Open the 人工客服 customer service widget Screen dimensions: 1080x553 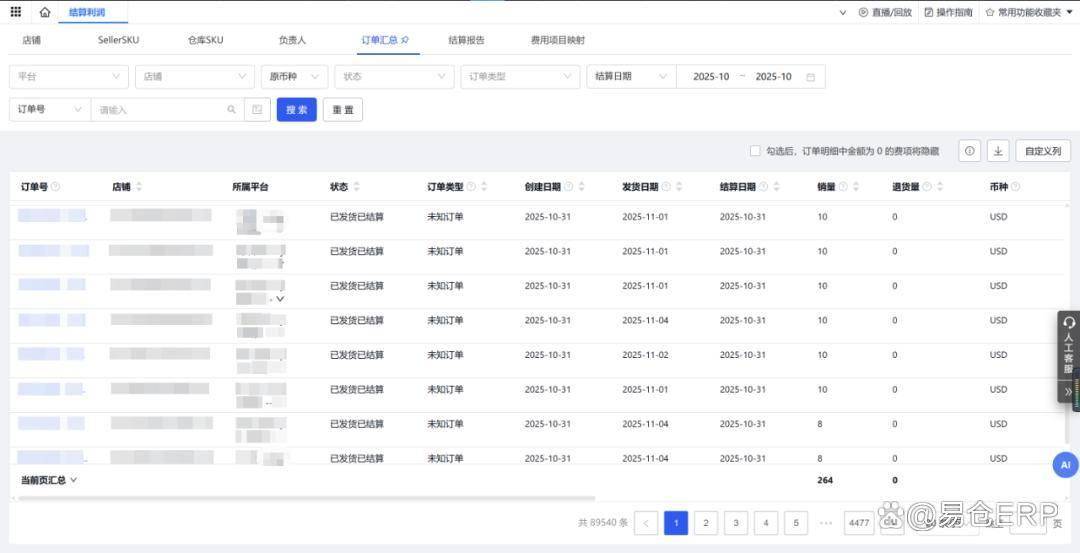pyautogui.click(x=1068, y=345)
